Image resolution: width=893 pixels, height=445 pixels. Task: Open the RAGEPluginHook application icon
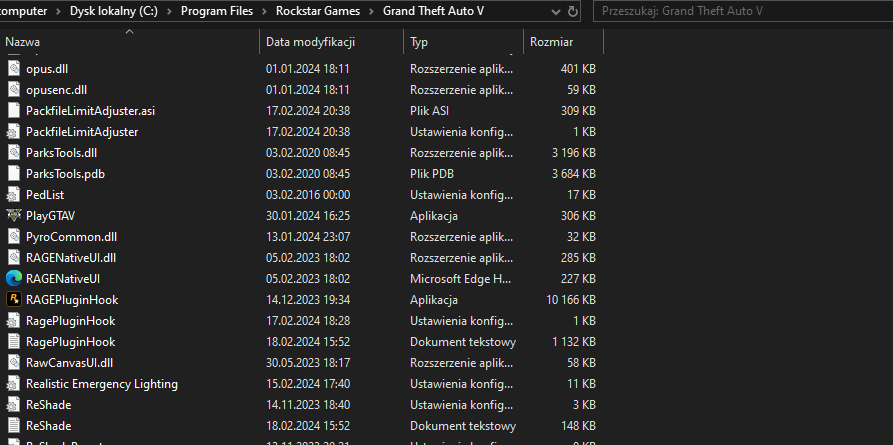[x=14, y=299]
